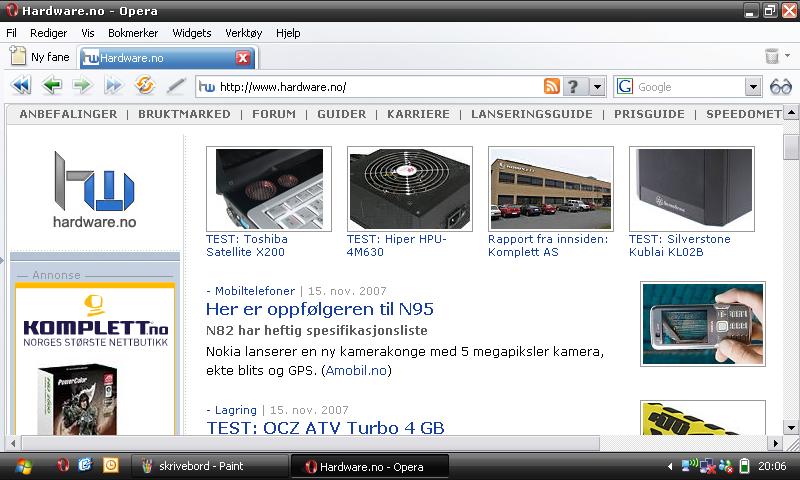Open the Hiper HPU-4M630 power supply thumbnail

(410, 189)
